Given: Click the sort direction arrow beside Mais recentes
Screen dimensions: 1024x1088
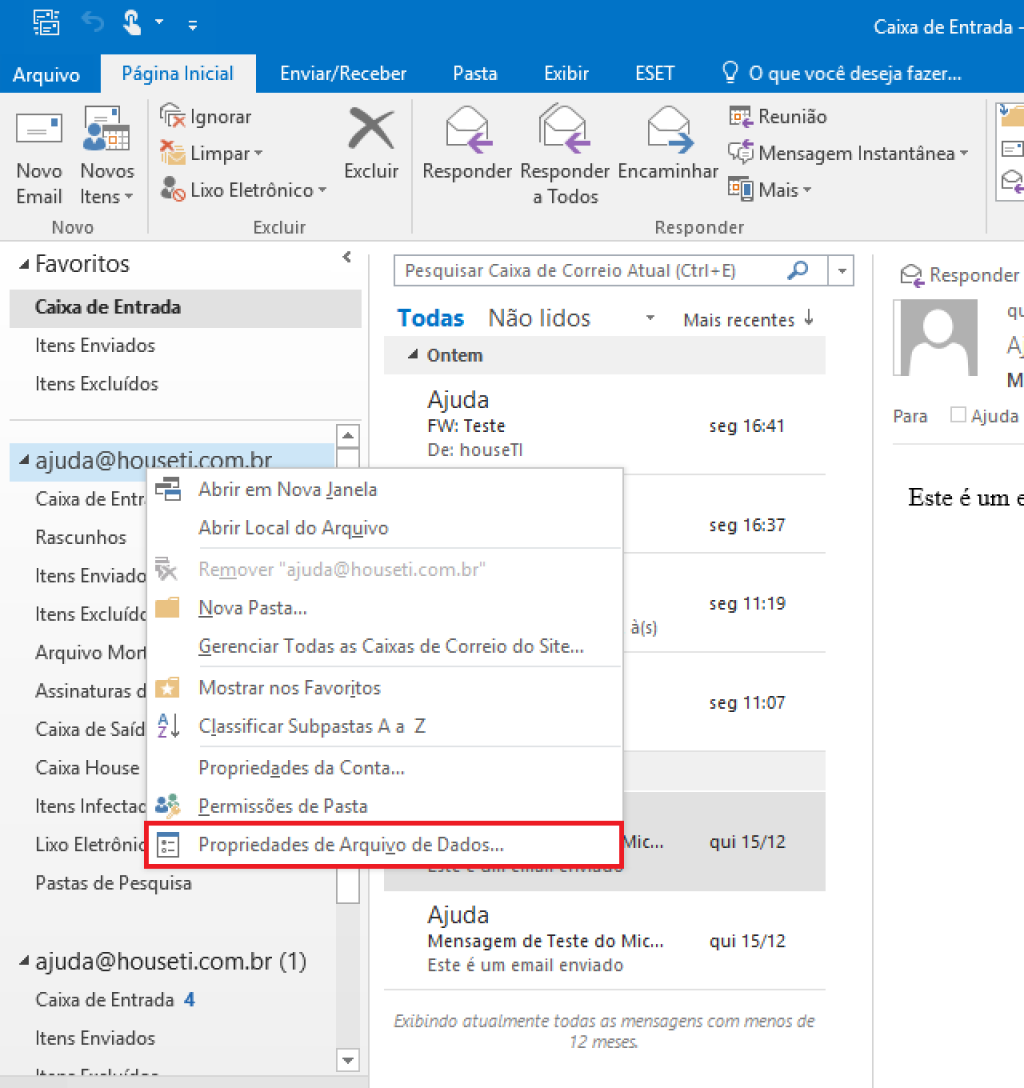Looking at the screenshot, I should click(x=809, y=318).
